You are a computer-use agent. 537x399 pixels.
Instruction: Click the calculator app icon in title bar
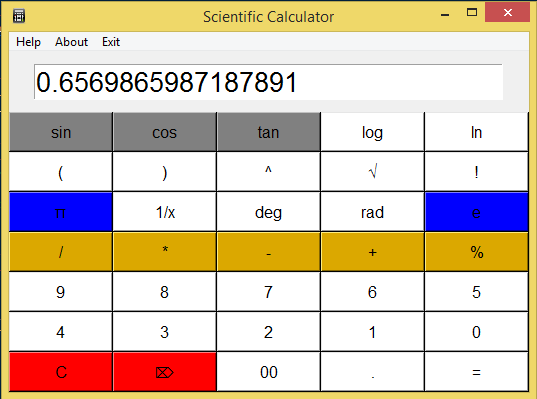(19, 16)
